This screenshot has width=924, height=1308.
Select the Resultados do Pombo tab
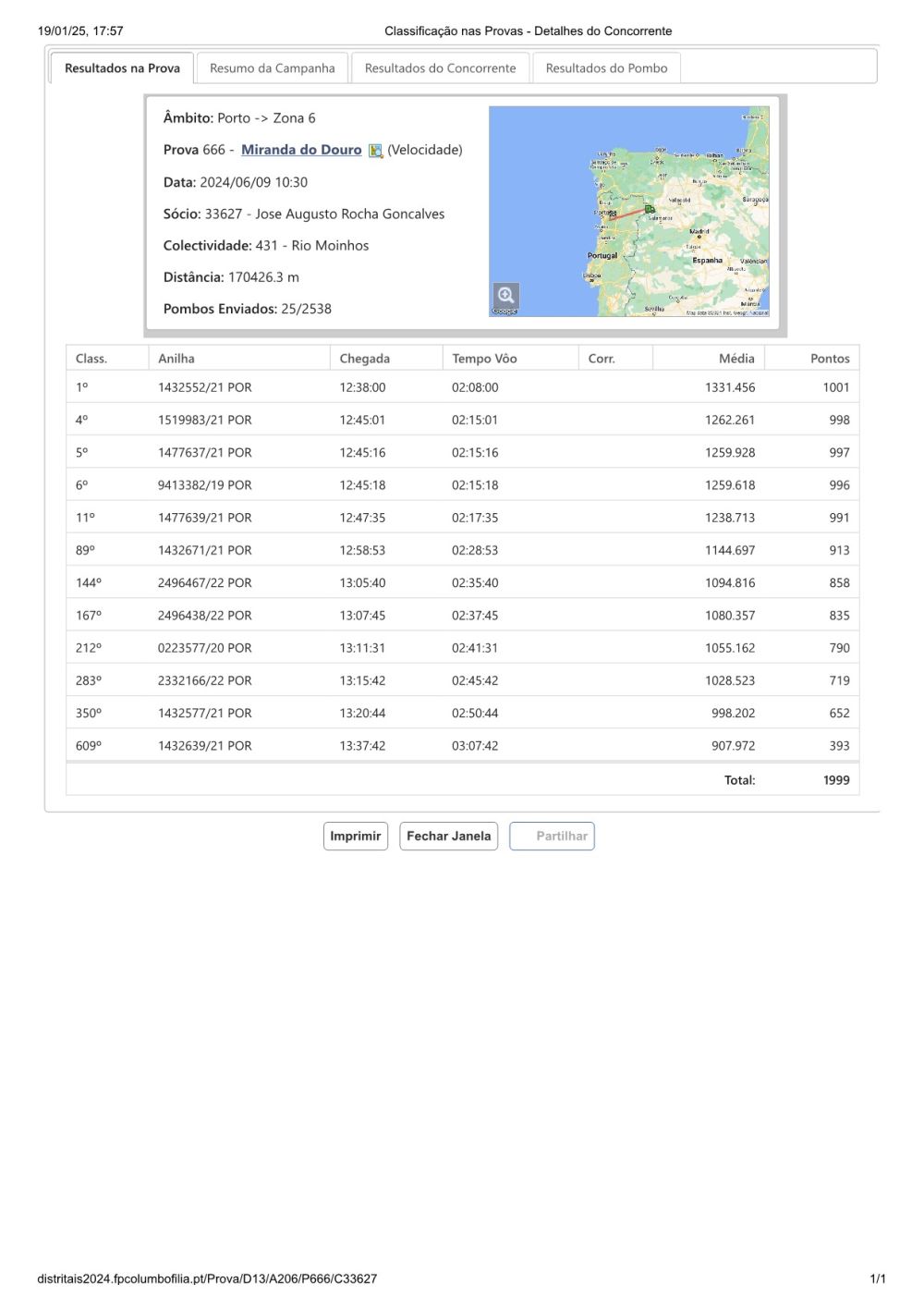[x=606, y=68]
